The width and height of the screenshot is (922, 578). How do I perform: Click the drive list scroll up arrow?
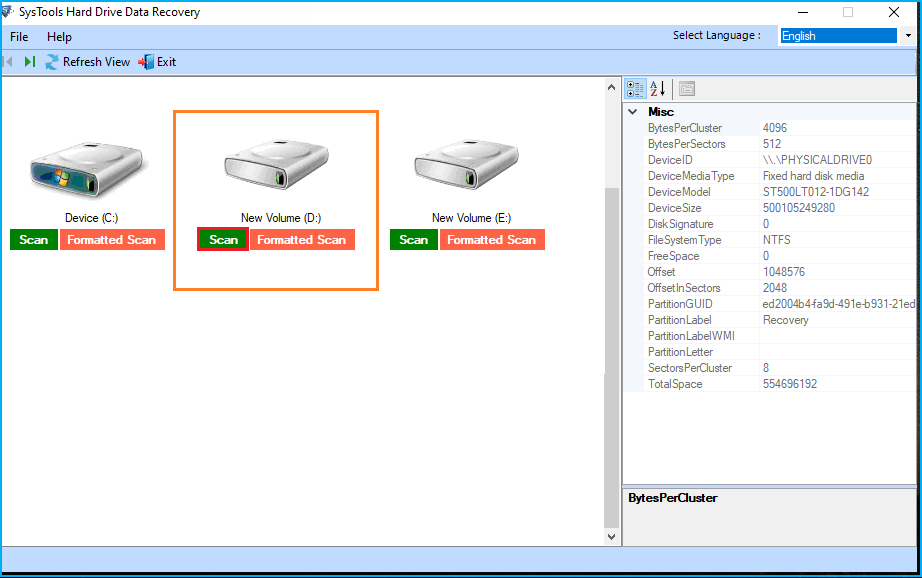(612, 88)
